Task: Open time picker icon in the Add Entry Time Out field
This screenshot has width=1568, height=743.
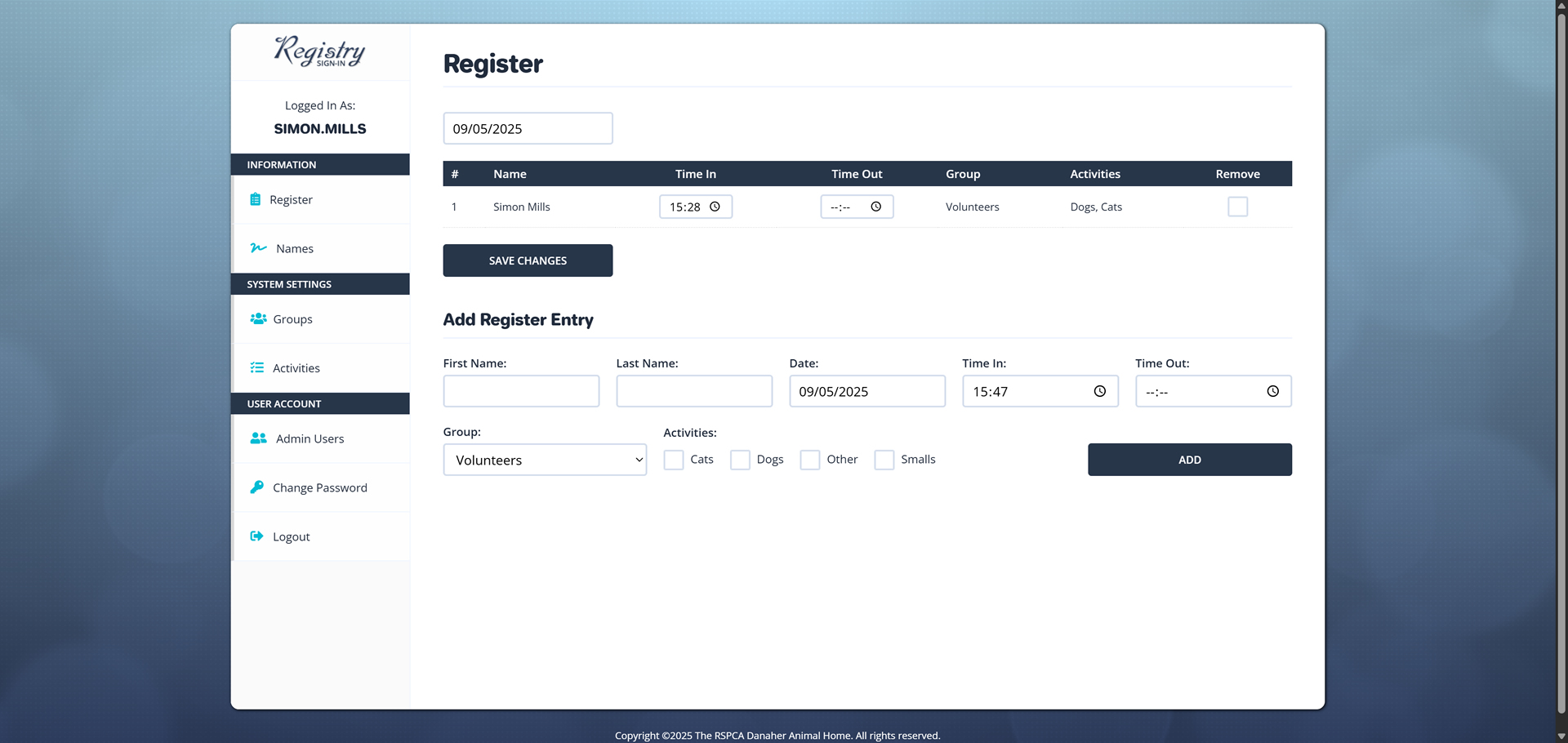Action: click(1272, 391)
